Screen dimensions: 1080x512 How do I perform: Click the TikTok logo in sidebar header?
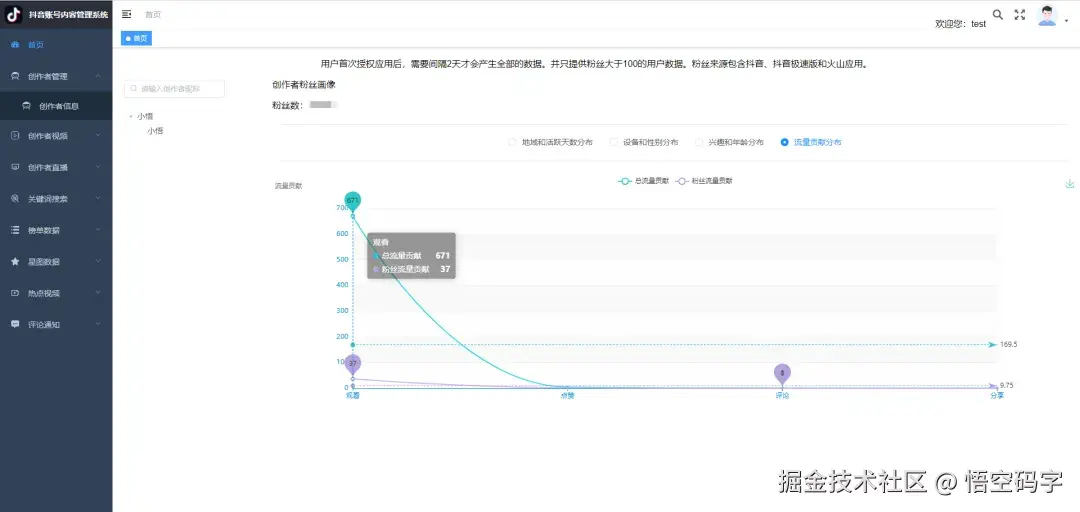[14, 14]
